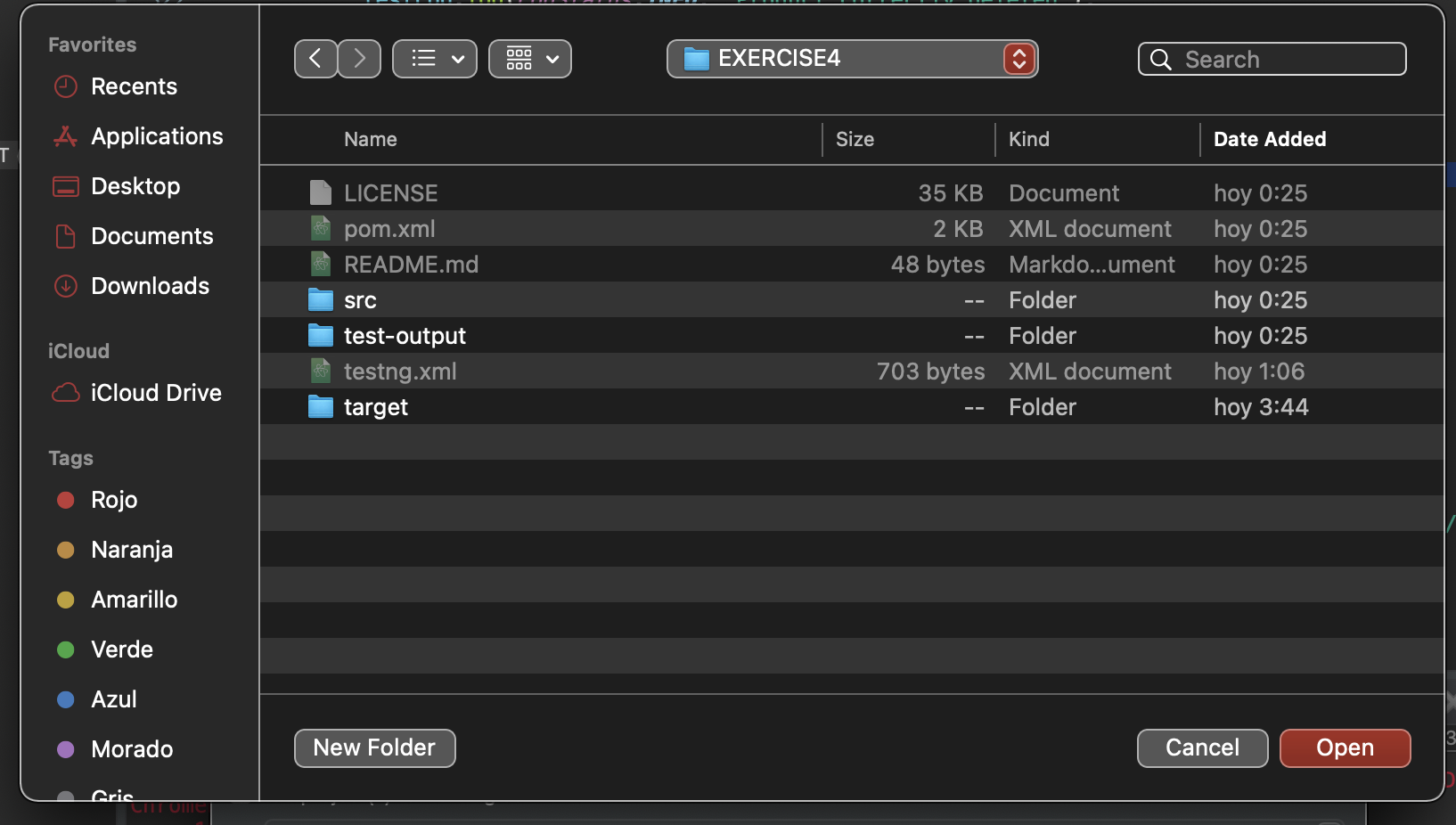
Task: Open the group-by dropdown menu
Action: click(x=530, y=59)
